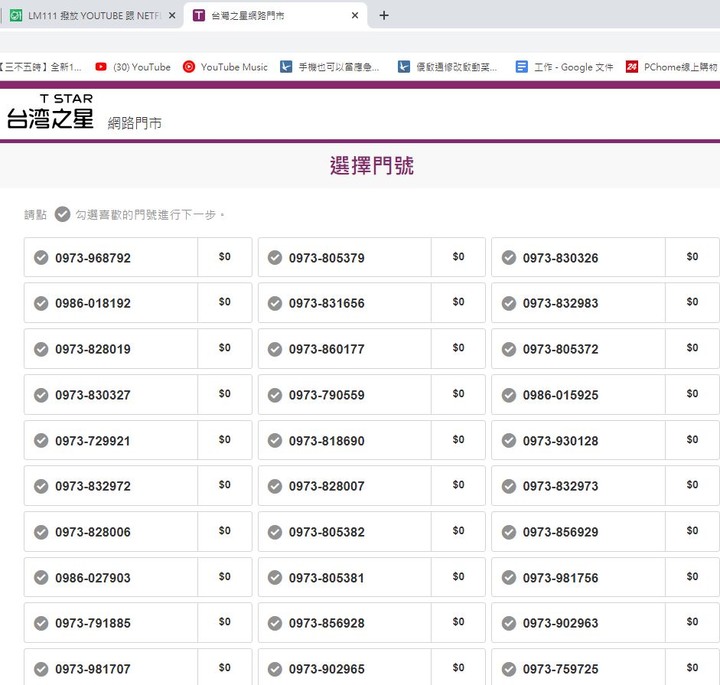Click the $0 price for 0973-805382
The height and width of the screenshot is (685, 720).
tap(458, 531)
